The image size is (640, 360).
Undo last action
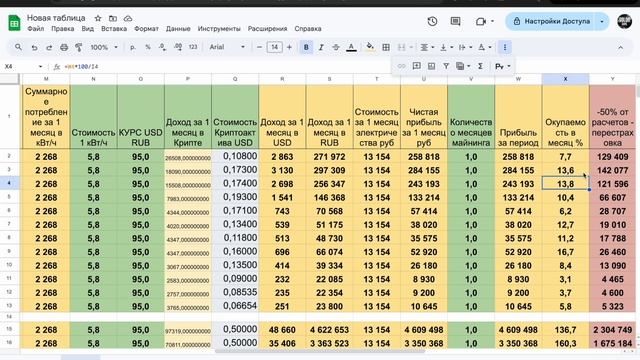pos(34,47)
